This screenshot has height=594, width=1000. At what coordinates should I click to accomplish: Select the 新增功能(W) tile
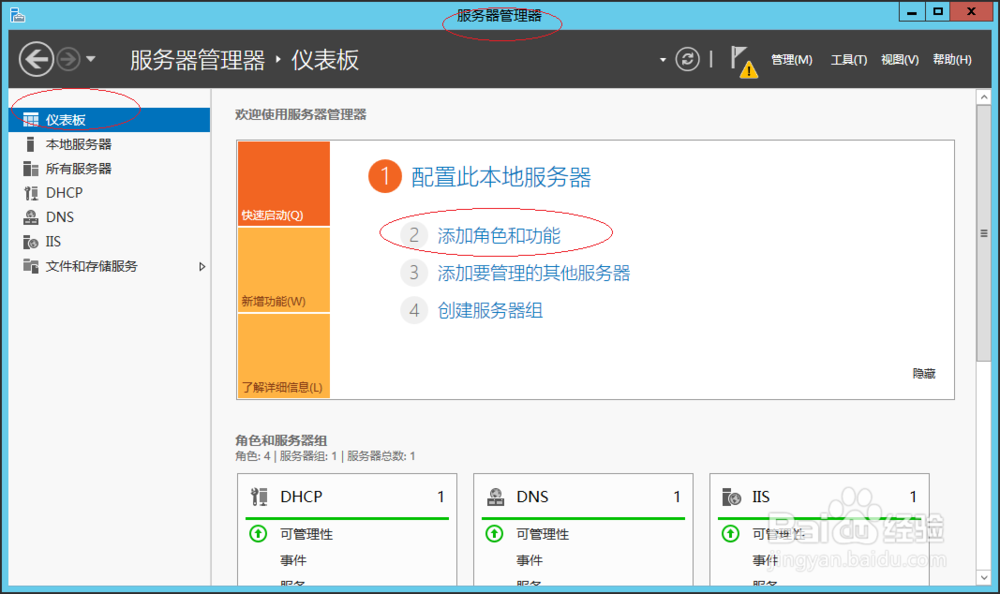[x=283, y=270]
